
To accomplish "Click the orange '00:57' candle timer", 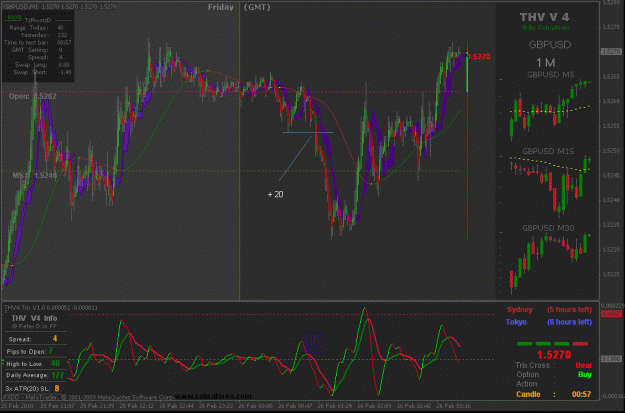I will [x=582, y=395].
